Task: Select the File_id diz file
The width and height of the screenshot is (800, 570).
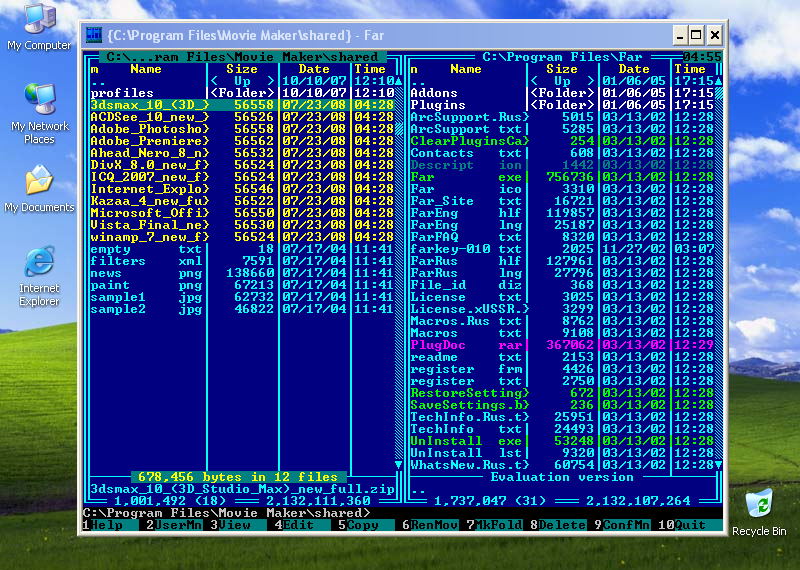Action: (x=562, y=285)
